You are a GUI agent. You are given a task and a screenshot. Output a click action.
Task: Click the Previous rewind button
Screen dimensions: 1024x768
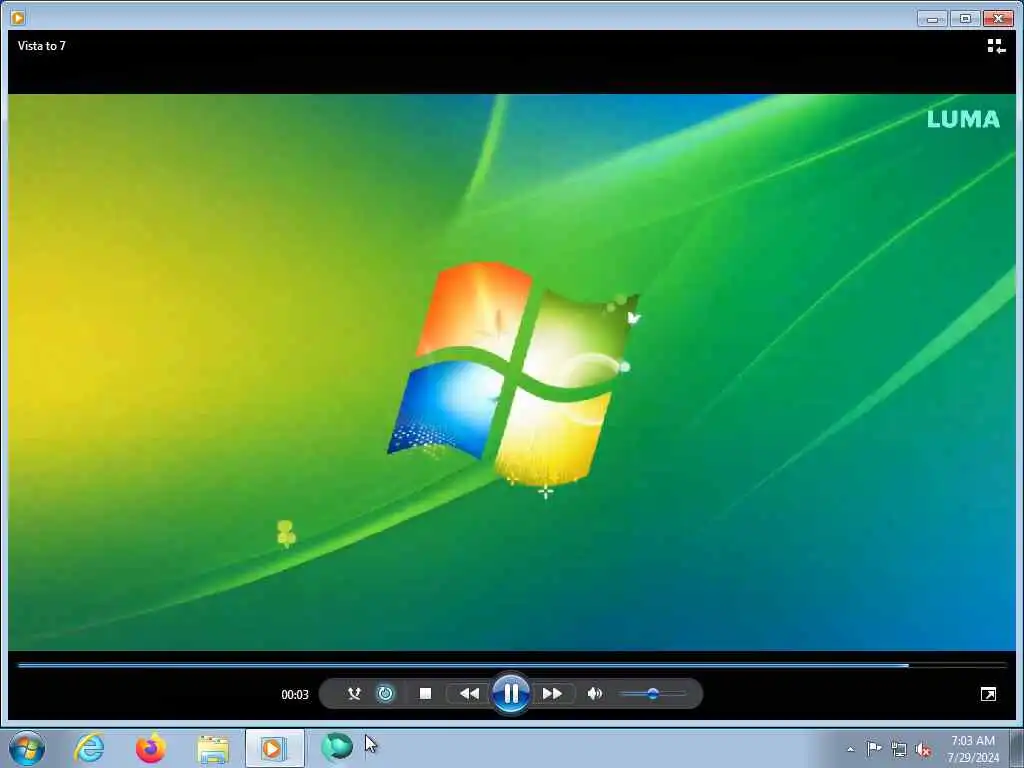point(469,694)
